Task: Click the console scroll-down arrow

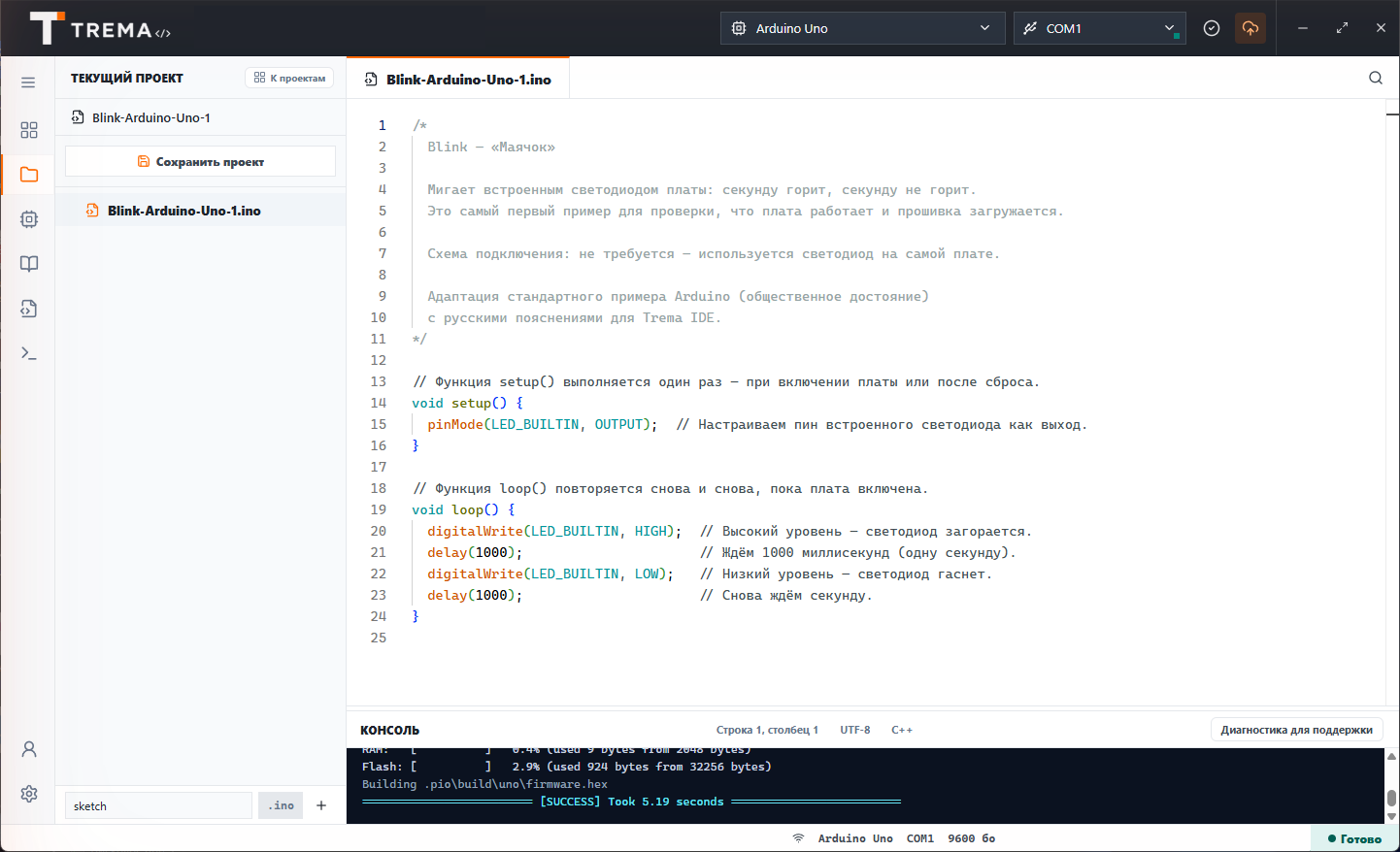Action: point(1391,817)
